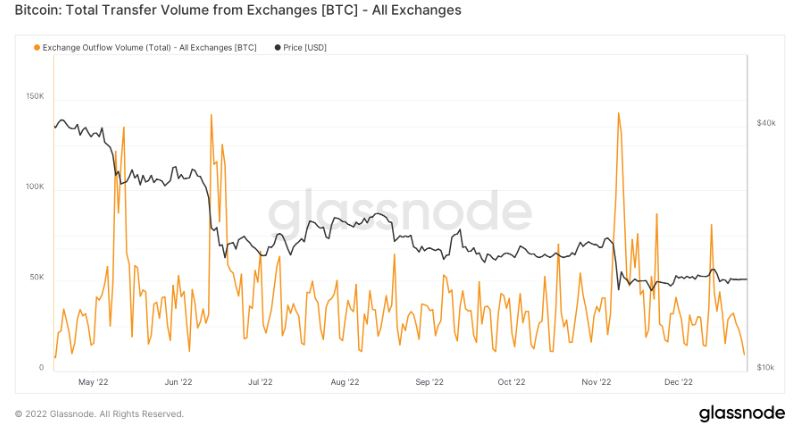
Task: Select the Dec '22 x-axis label
Action: click(x=679, y=382)
